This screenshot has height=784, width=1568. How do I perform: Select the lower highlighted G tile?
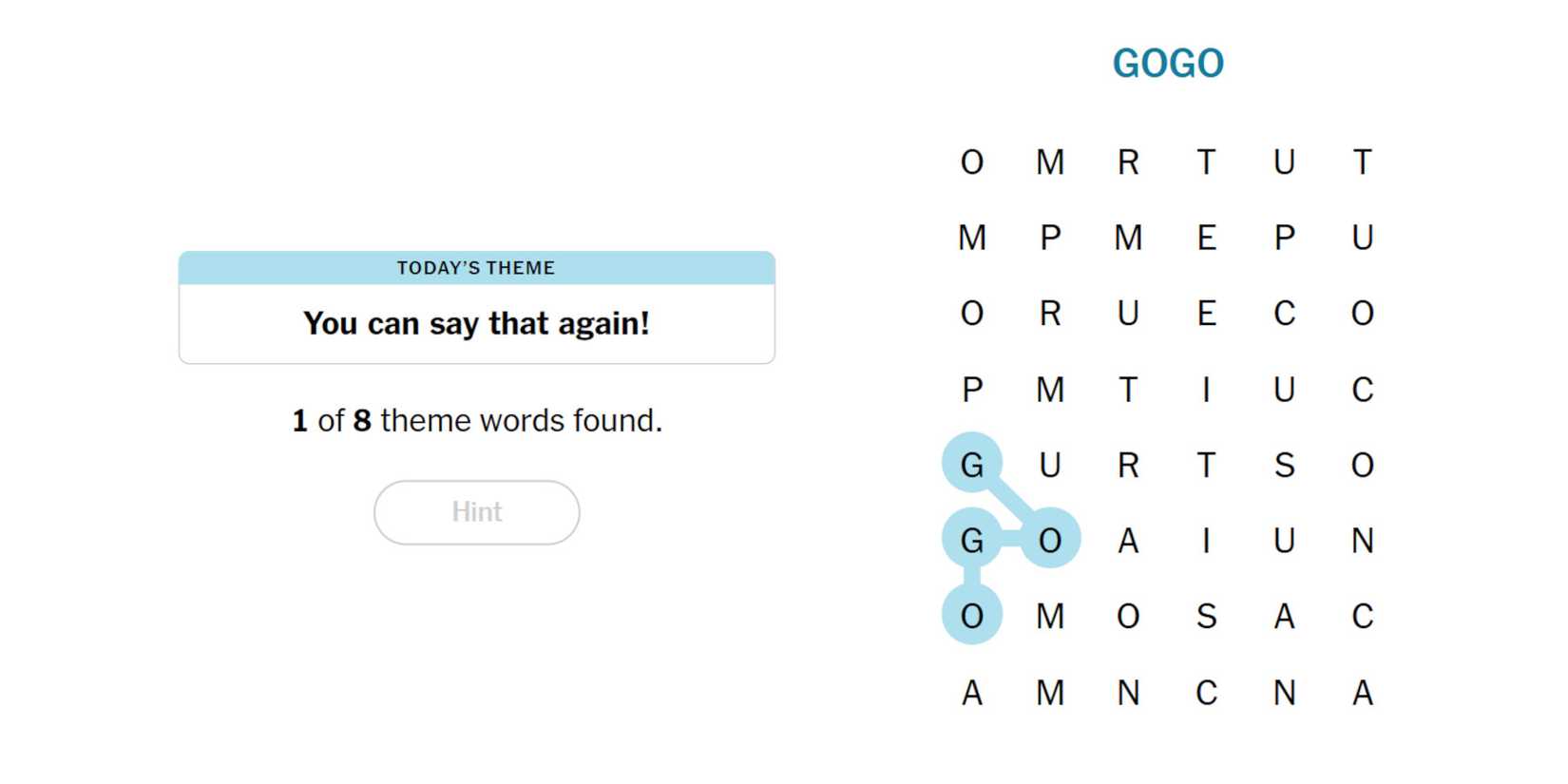[971, 540]
